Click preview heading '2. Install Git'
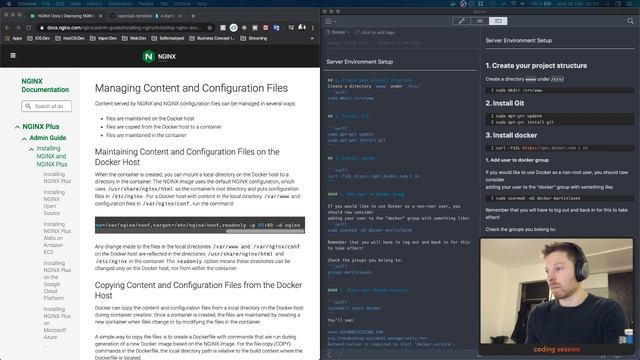 point(504,103)
